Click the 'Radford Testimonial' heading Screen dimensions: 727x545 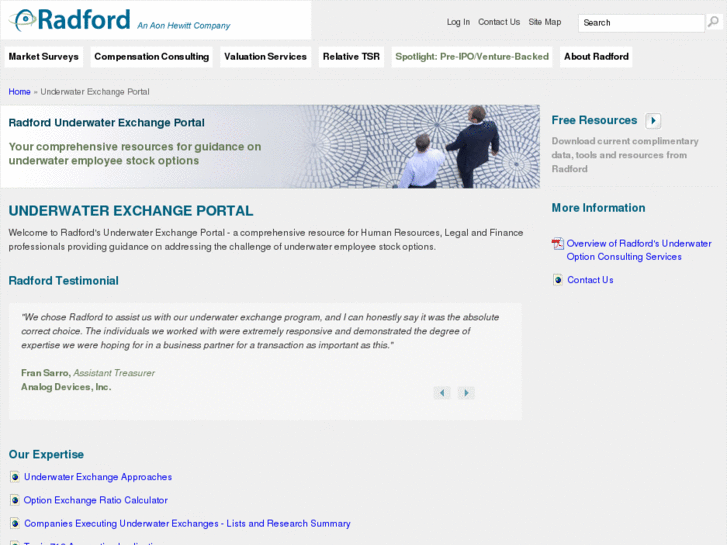64,281
